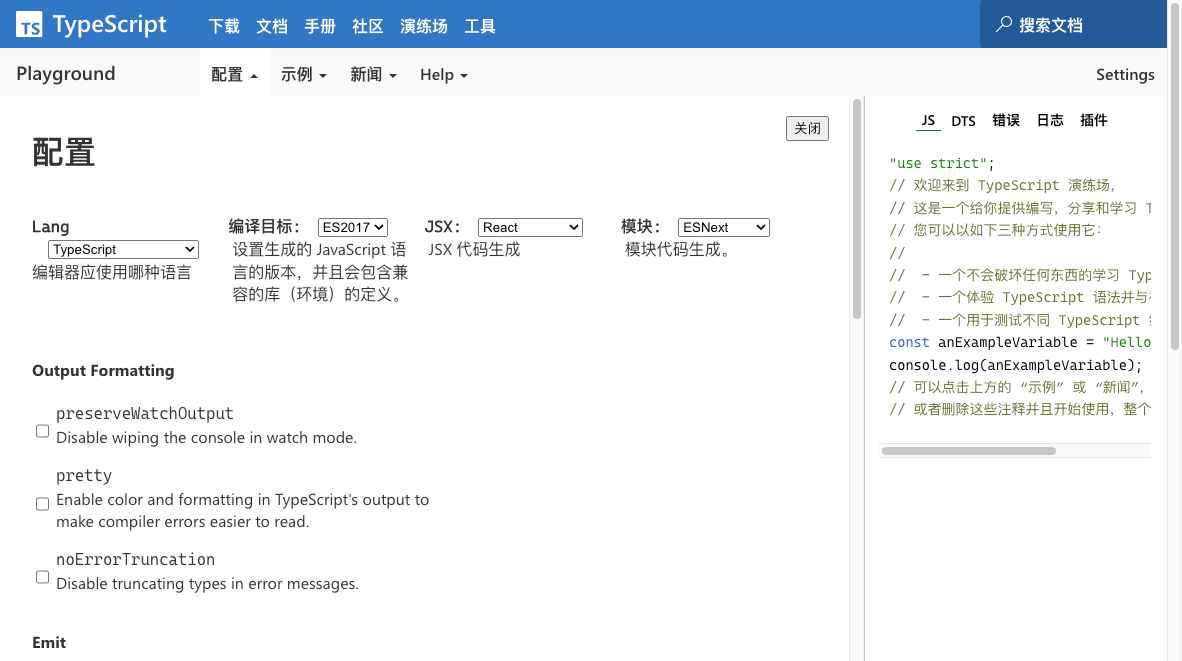Collapse the 配置 menu
Viewport: 1182px width, 661px height.
point(235,75)
